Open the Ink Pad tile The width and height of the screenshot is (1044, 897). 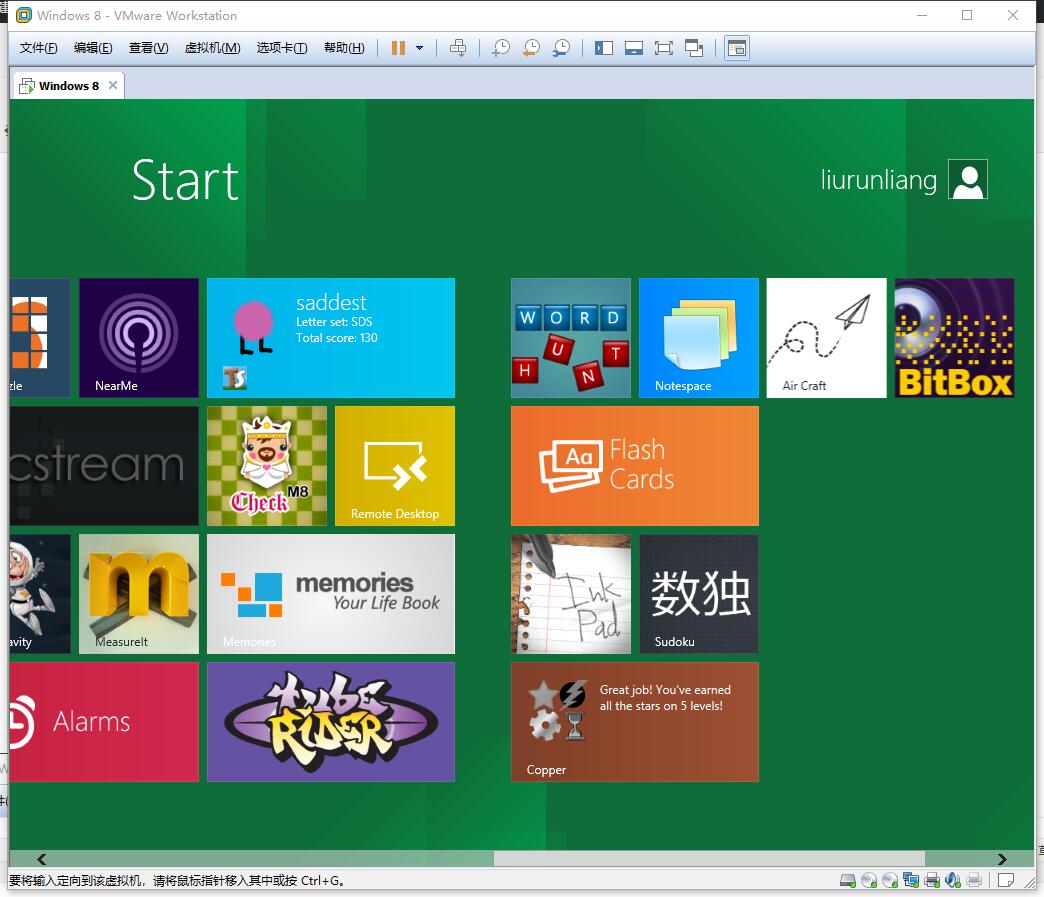571,593
